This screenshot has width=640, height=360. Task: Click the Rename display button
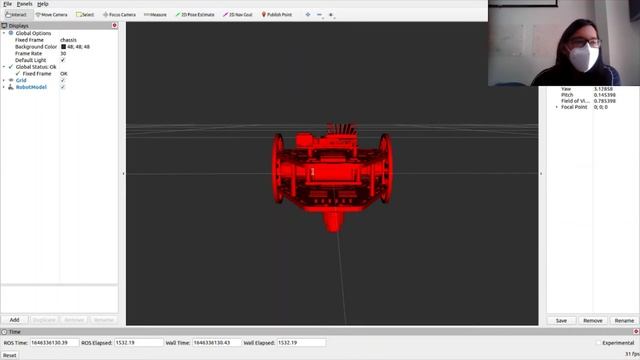click(x=104, y=320)
